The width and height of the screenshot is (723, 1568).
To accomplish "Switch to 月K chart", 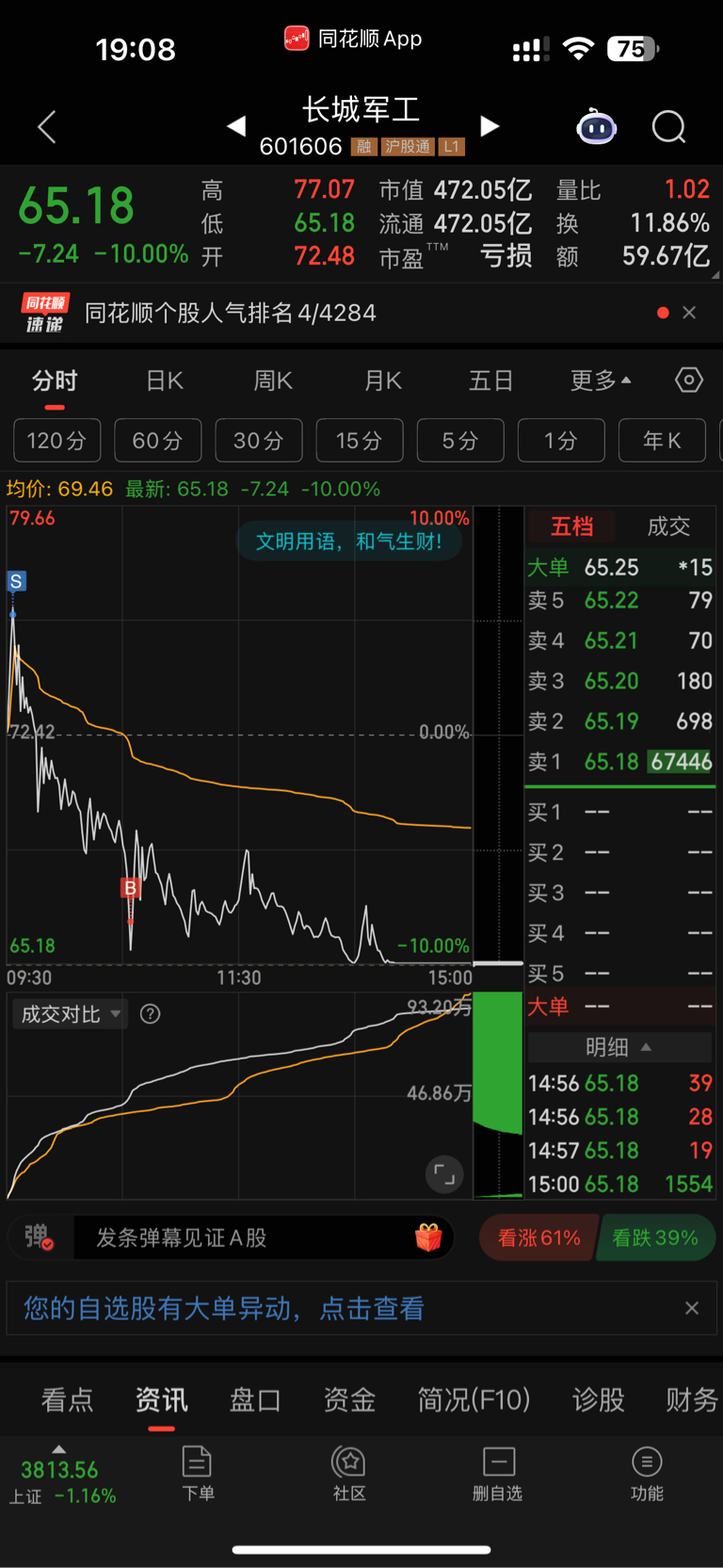I will point(383,380).
